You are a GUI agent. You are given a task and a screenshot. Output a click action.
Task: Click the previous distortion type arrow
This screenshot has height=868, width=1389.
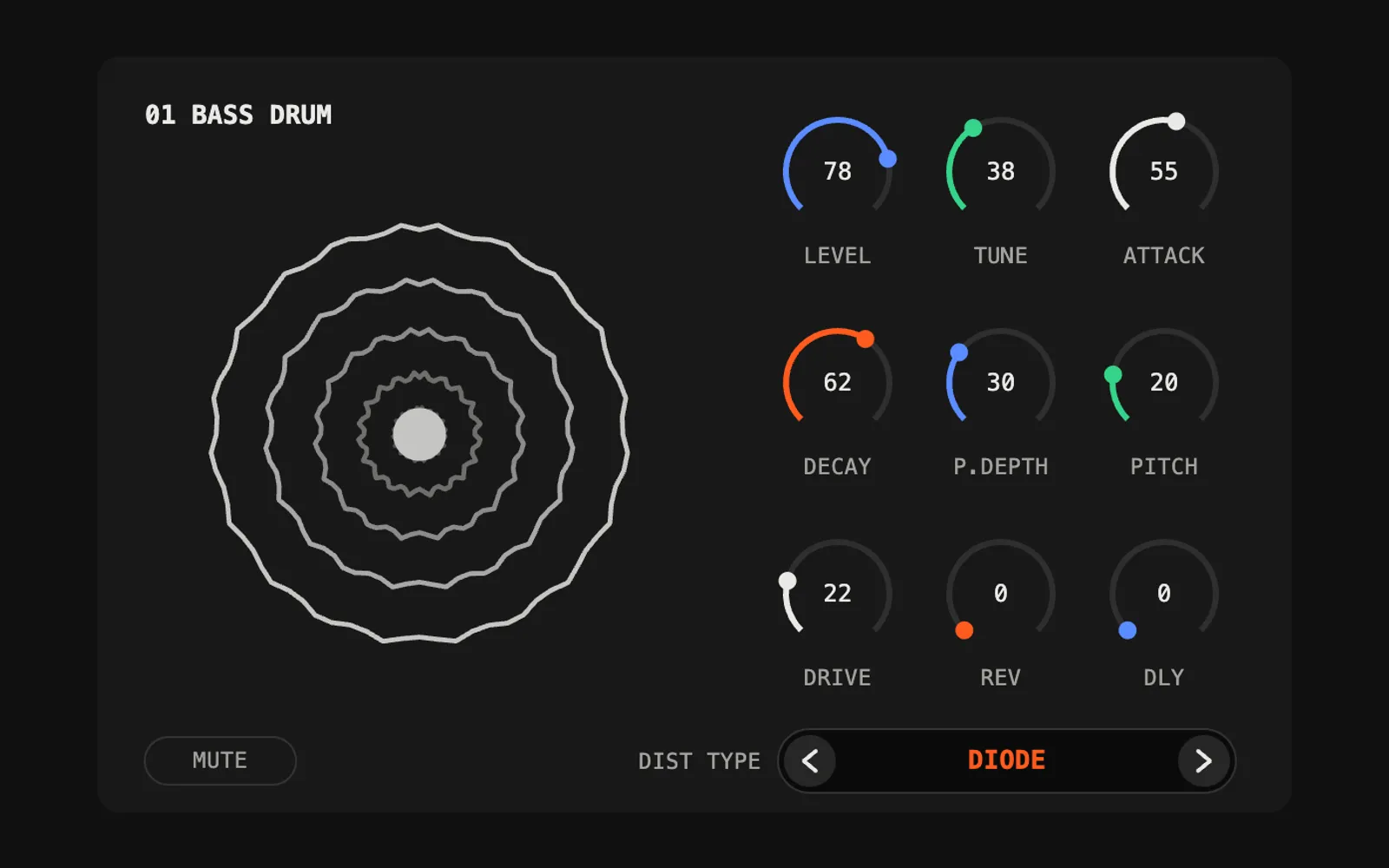(810, 761)
